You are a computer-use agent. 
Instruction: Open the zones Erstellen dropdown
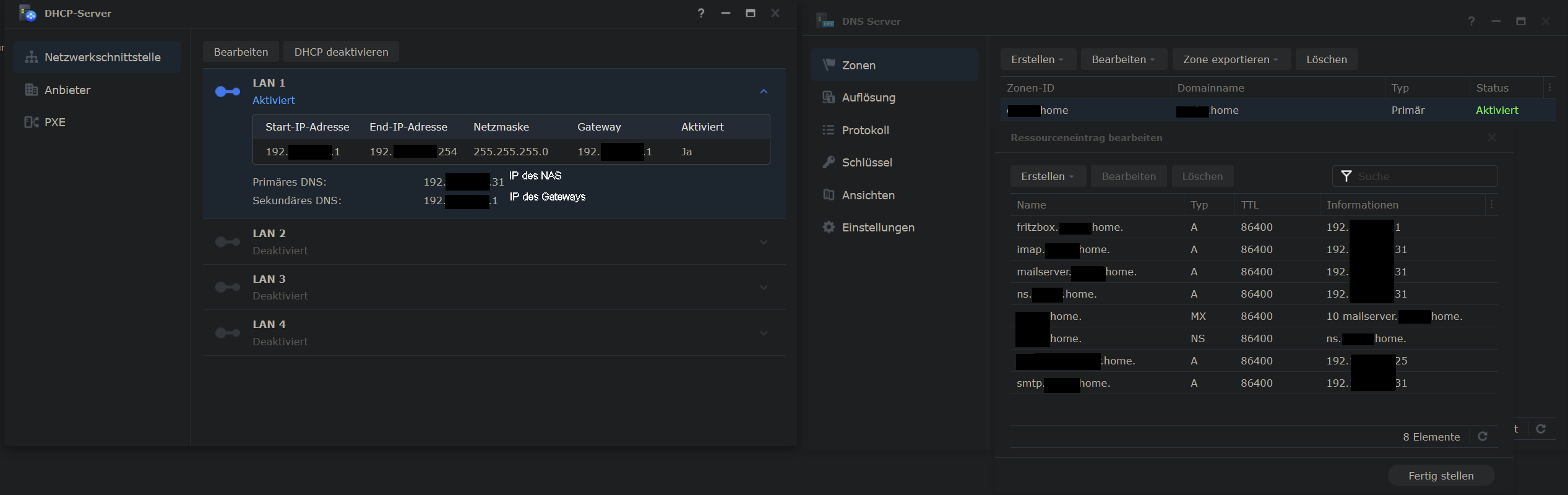(1038, 59)
